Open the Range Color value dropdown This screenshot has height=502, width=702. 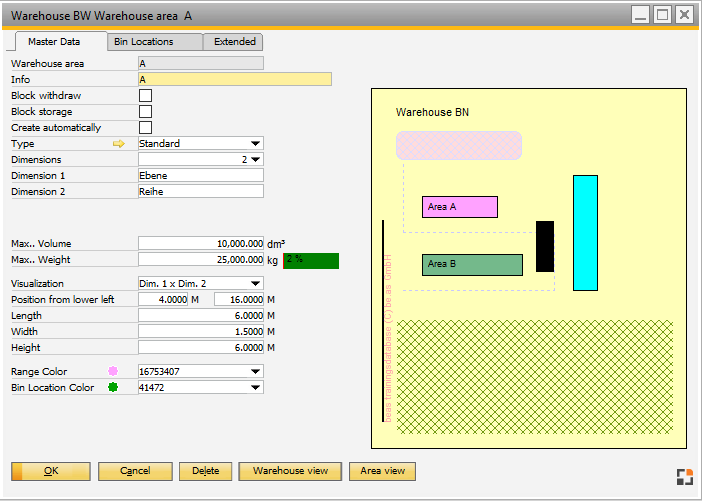coord(256,371)
